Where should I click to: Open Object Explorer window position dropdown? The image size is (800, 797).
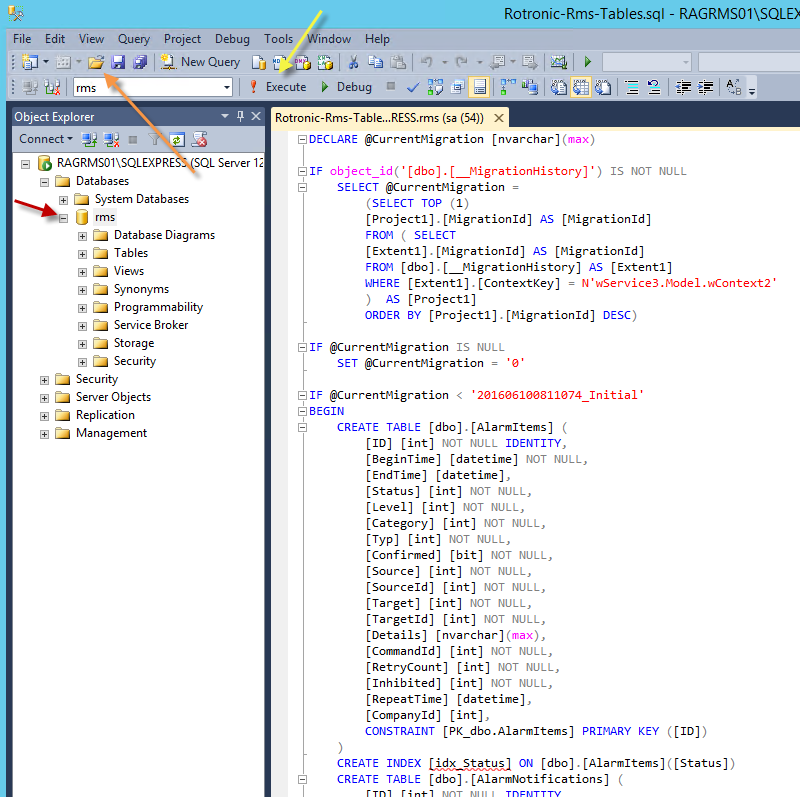[225, 116]
